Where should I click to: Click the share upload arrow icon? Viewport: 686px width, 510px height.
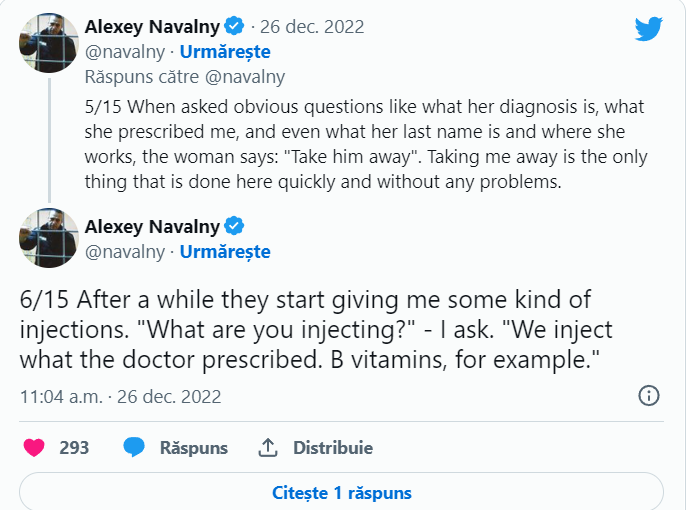pyautogui.click(x=267, y=448)
